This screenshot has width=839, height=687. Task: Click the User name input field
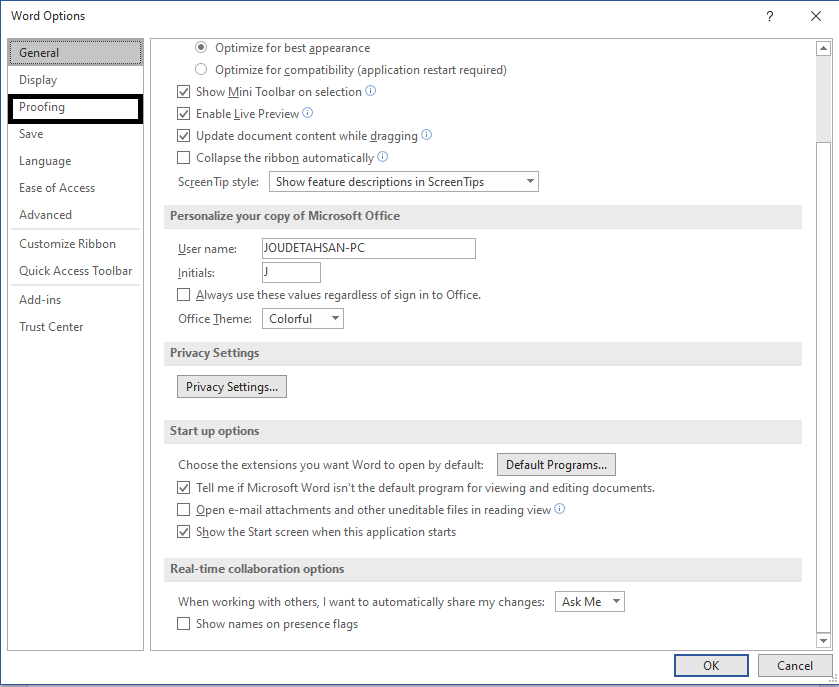(369, 248)
